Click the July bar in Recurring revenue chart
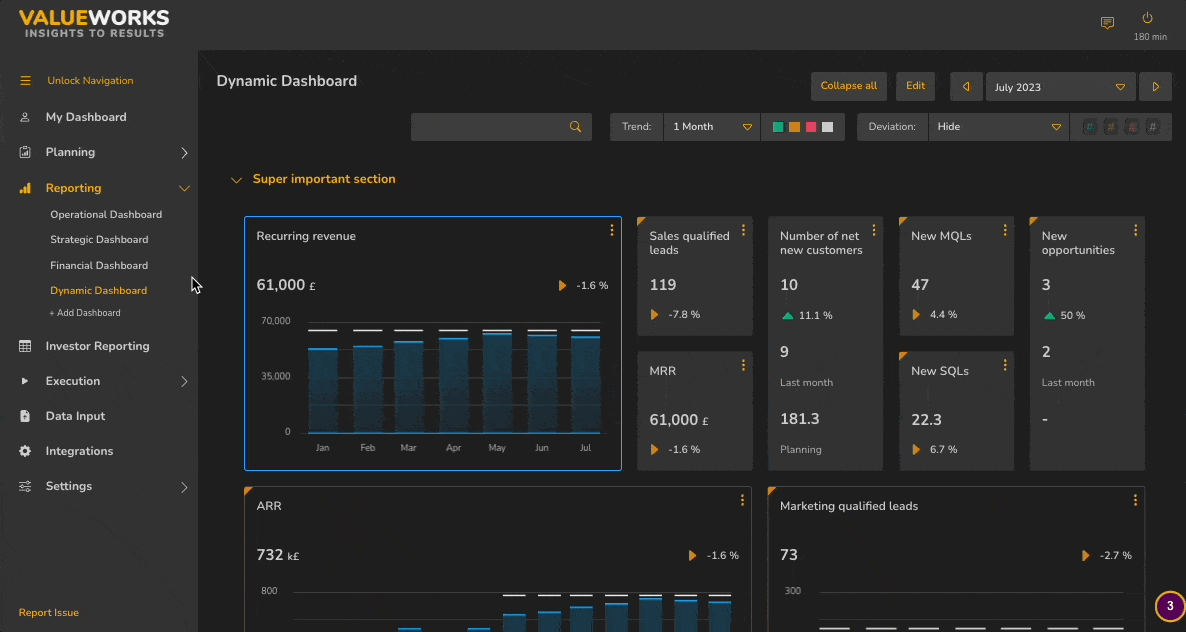 tap(585, 385)
